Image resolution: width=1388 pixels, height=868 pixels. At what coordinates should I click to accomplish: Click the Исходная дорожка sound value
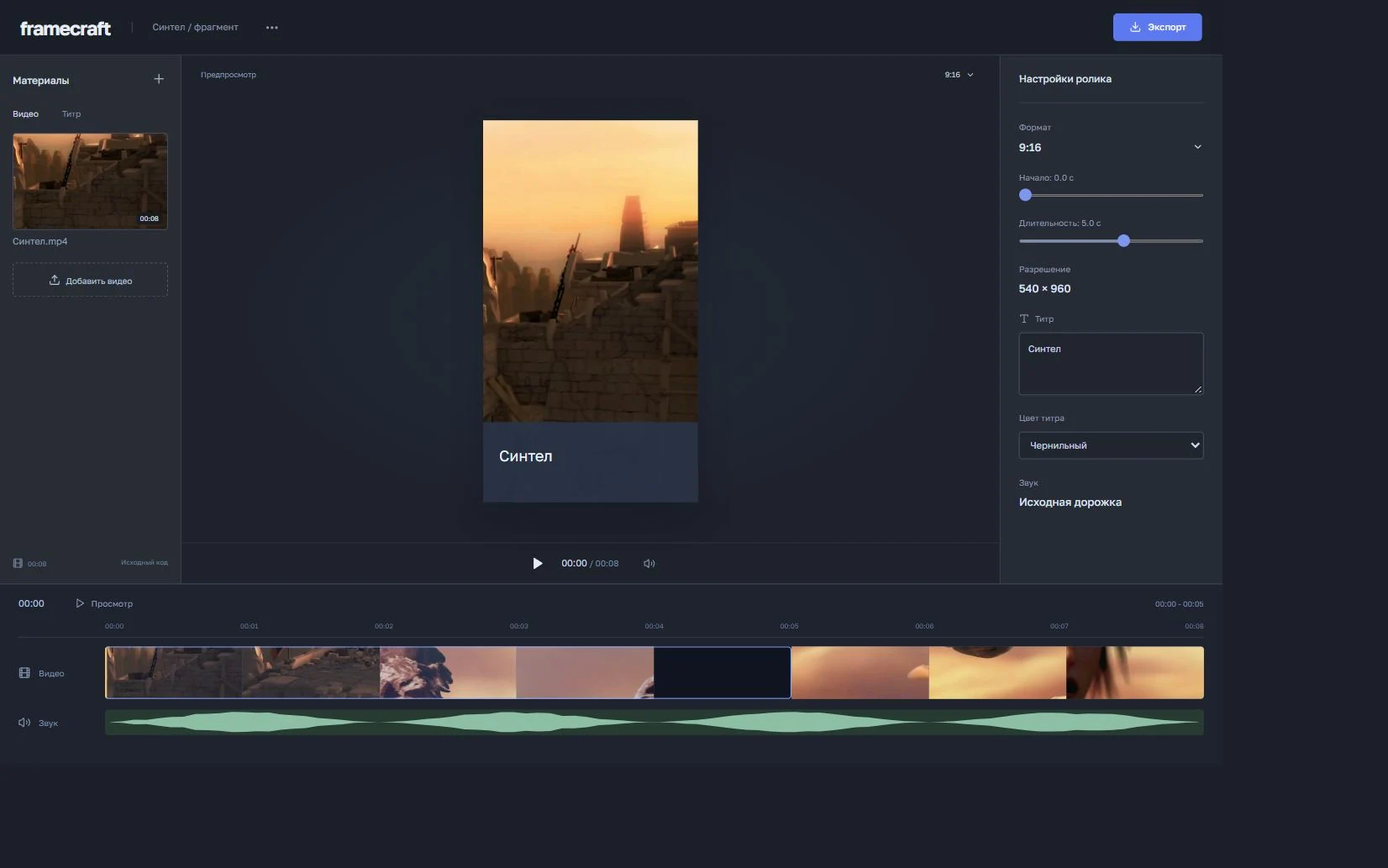(1070, 502)
